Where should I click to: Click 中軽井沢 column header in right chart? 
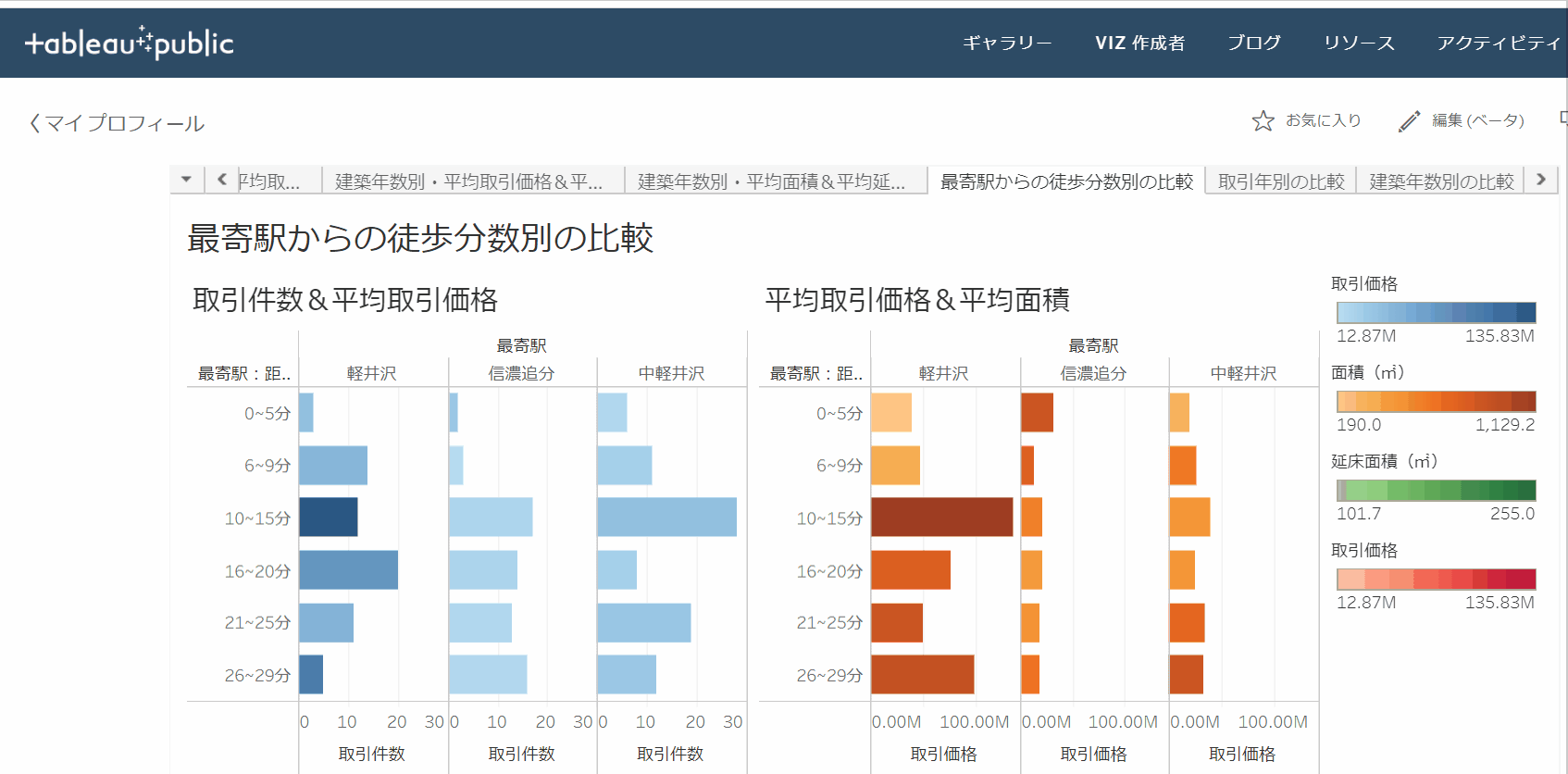(x=1244, y=373)
